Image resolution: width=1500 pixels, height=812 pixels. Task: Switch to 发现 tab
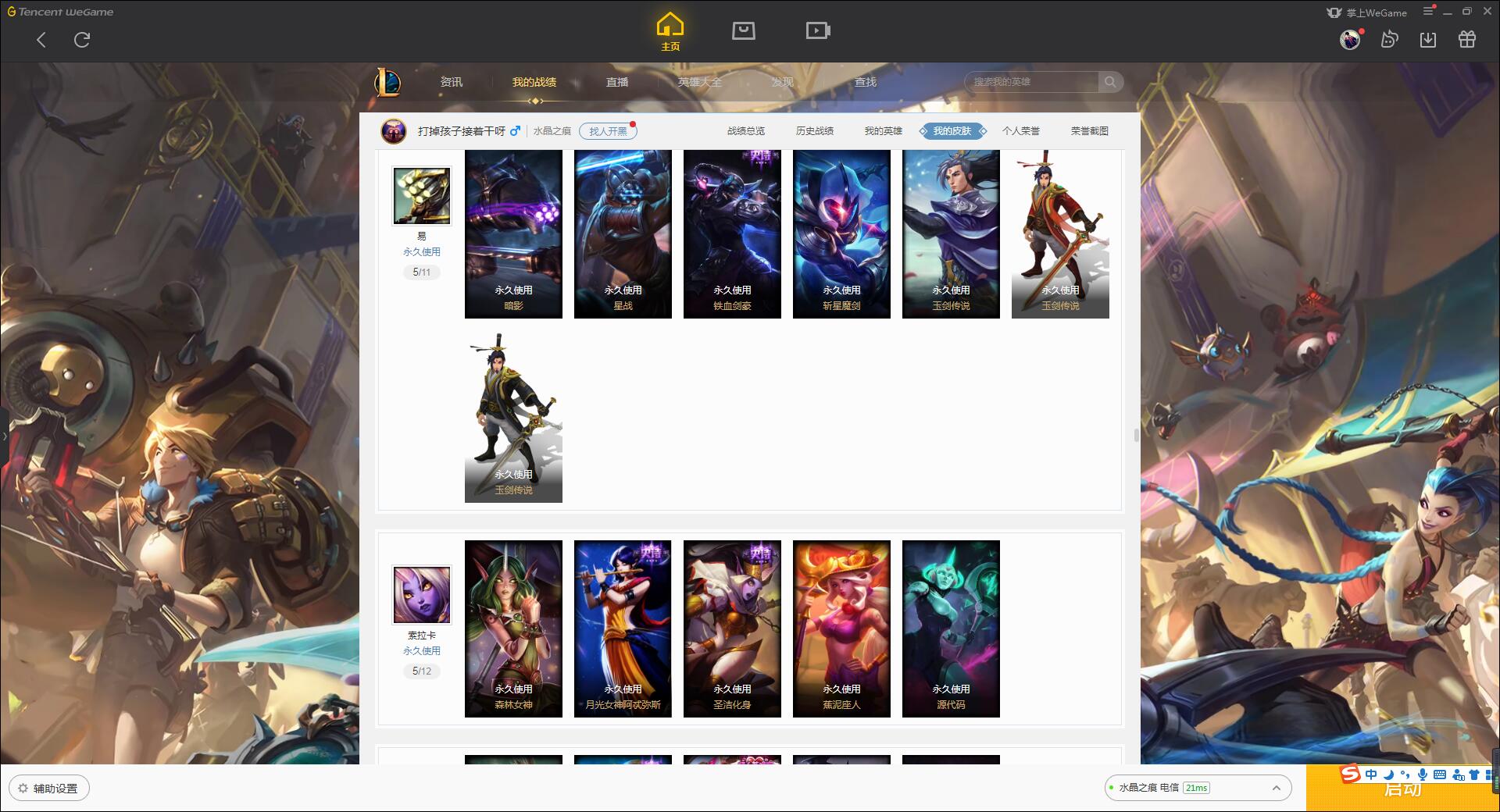(782, 82)
